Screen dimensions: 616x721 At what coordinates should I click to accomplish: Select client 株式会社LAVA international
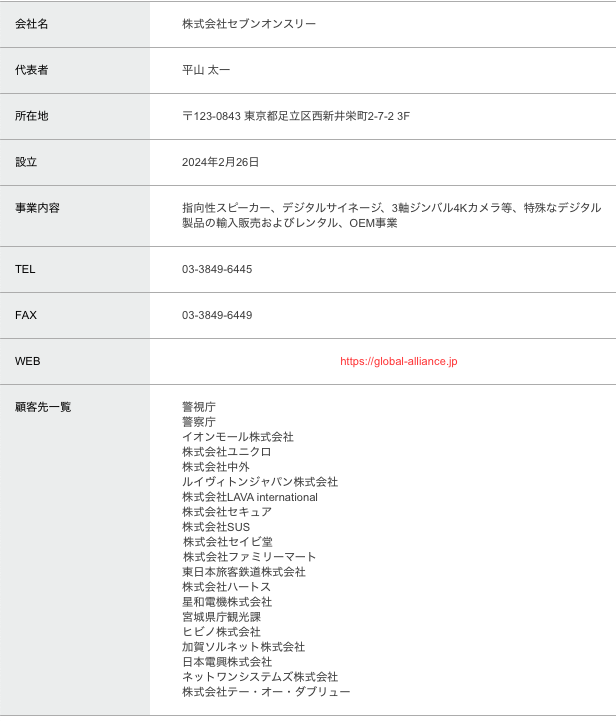pos(250,497)
